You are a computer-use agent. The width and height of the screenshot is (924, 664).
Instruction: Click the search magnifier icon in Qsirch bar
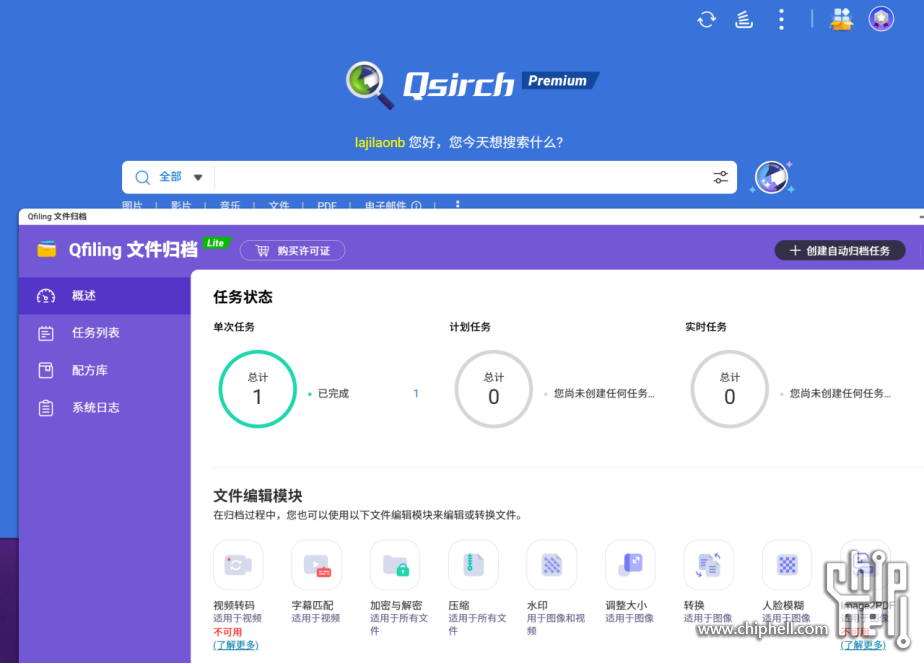coord(142,177)
